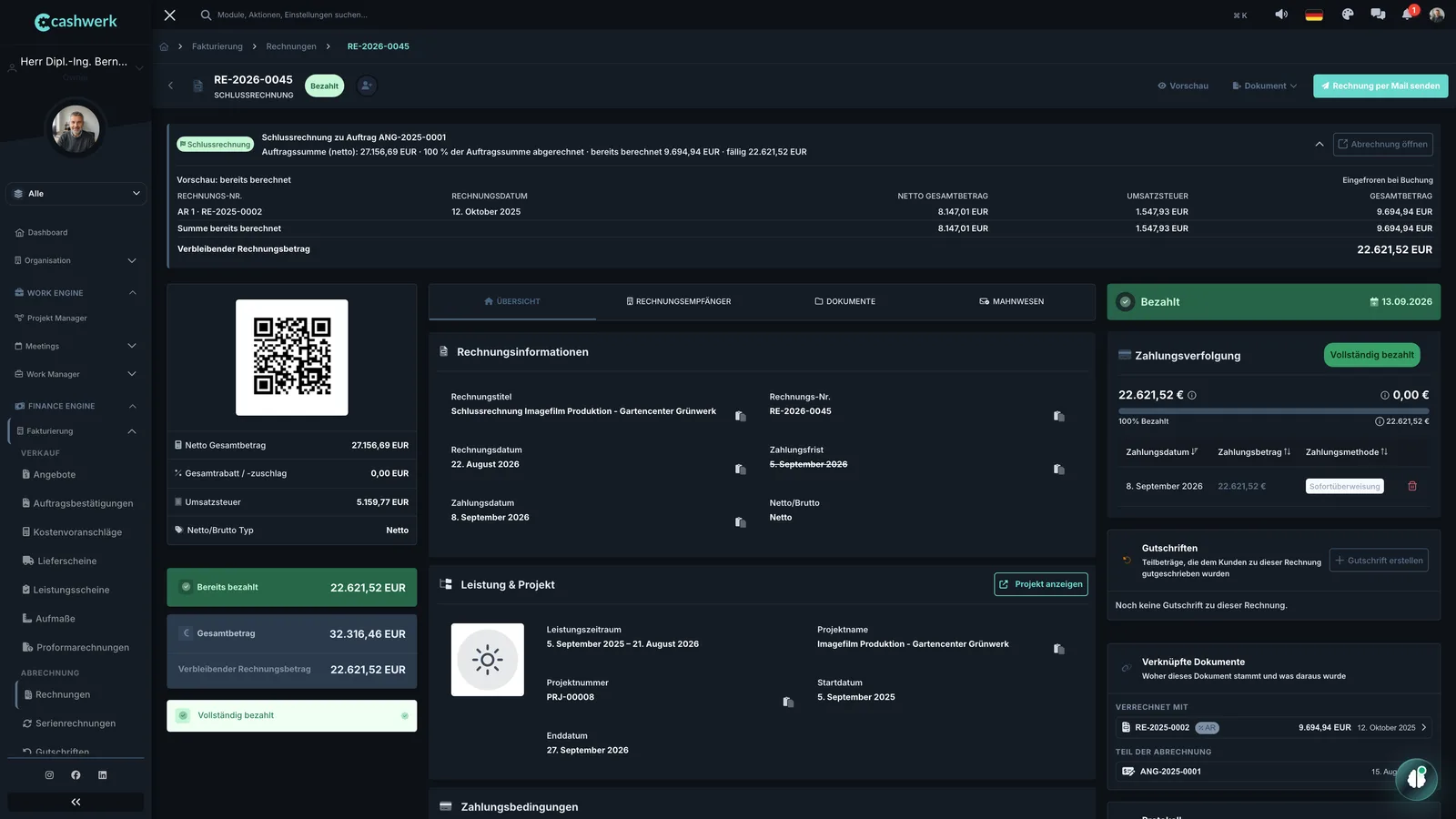
Task: Select the Übersicht tab
Action: pyautogui.click(x=512, y=301)
